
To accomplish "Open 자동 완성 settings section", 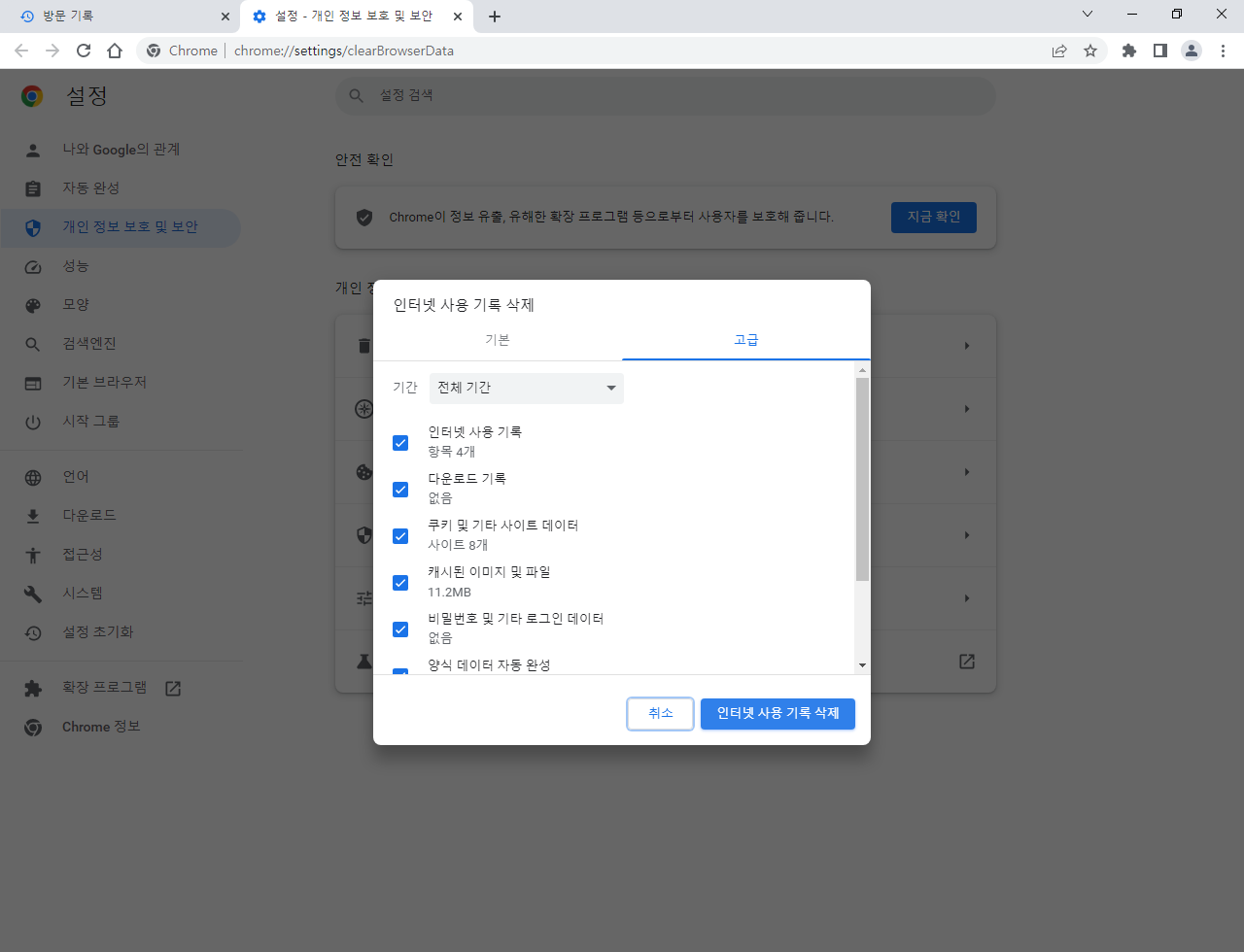I will pyautogui.click(x=121, y=188).
